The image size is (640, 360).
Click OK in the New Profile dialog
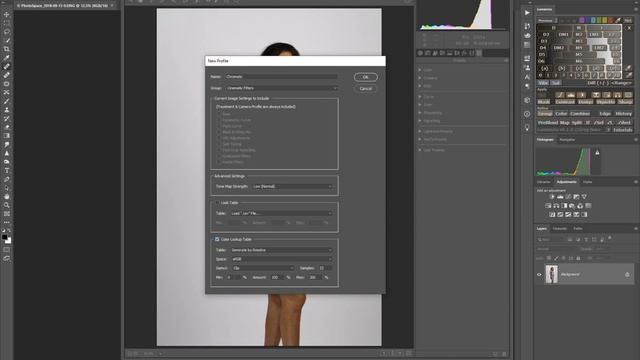366,77
